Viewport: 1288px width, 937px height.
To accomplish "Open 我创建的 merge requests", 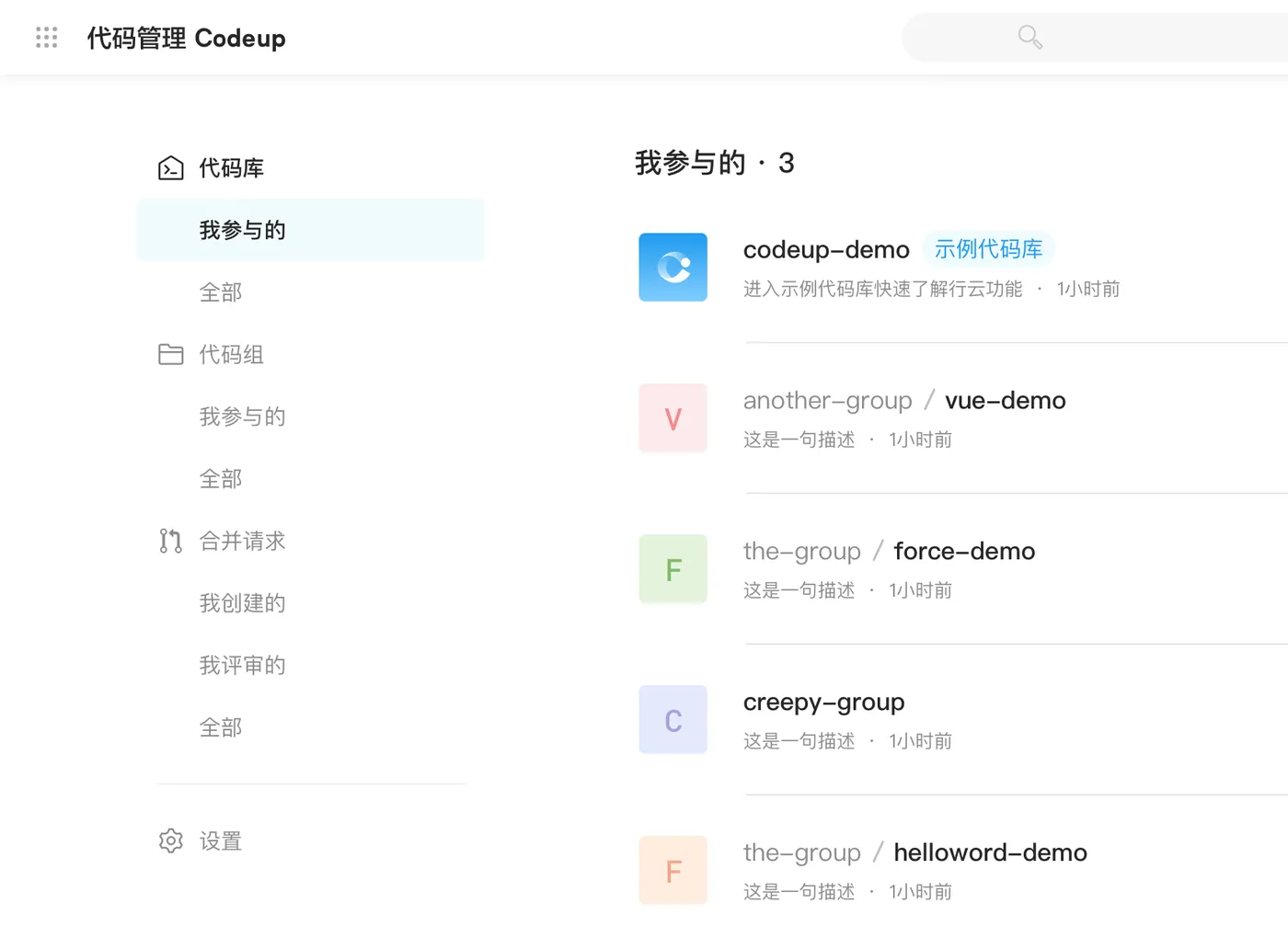I will coord(243,603).
